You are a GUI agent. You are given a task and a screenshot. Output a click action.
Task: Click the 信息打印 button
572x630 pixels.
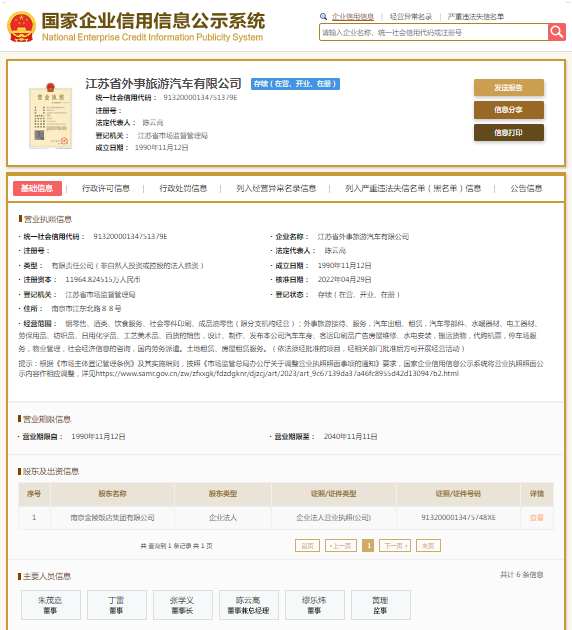tap(509, 133)
